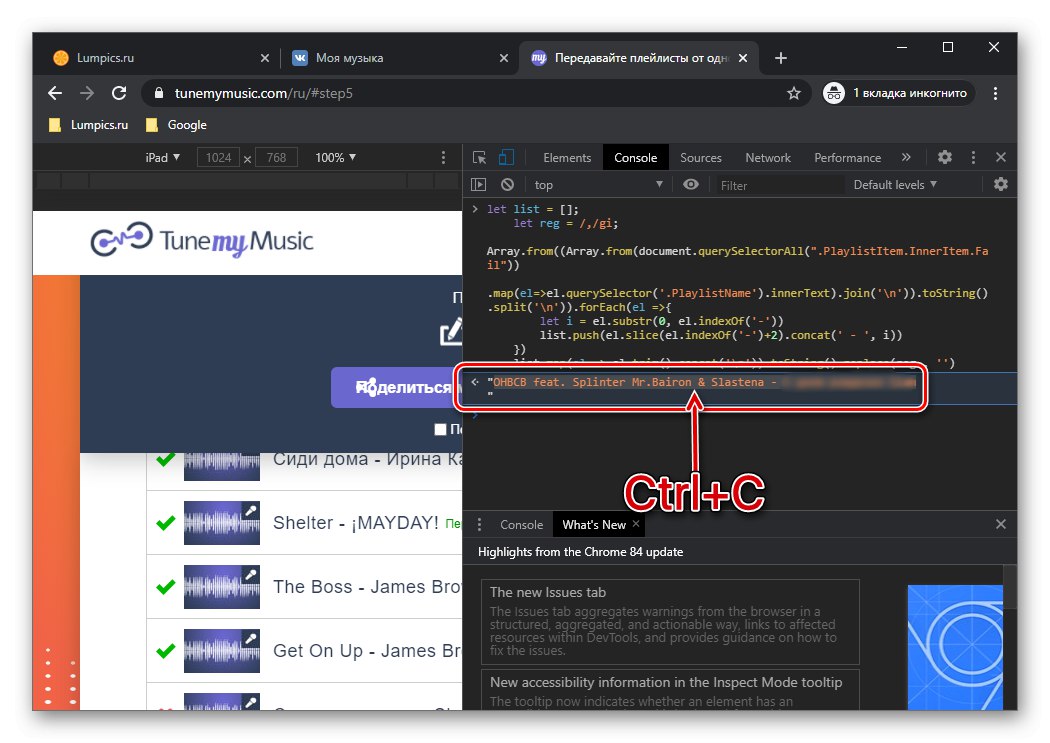Image resolution: width=1050 pixels, height=743 pixels.
Task: Open the Performance panel tab
Action: (x=847, y=157)
